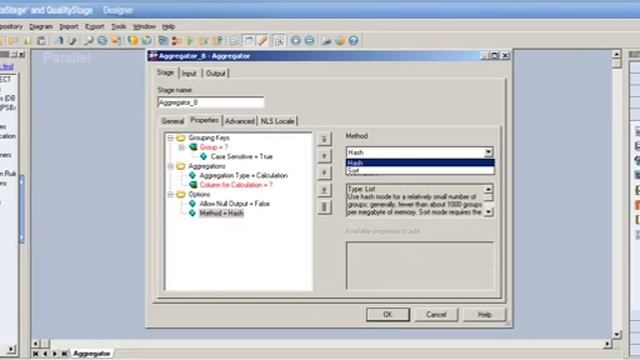The width and height of the screenshot is (640, 360).
Task: Switch to the Output tab
Action: pyautogui.click(x=216, y=73)
